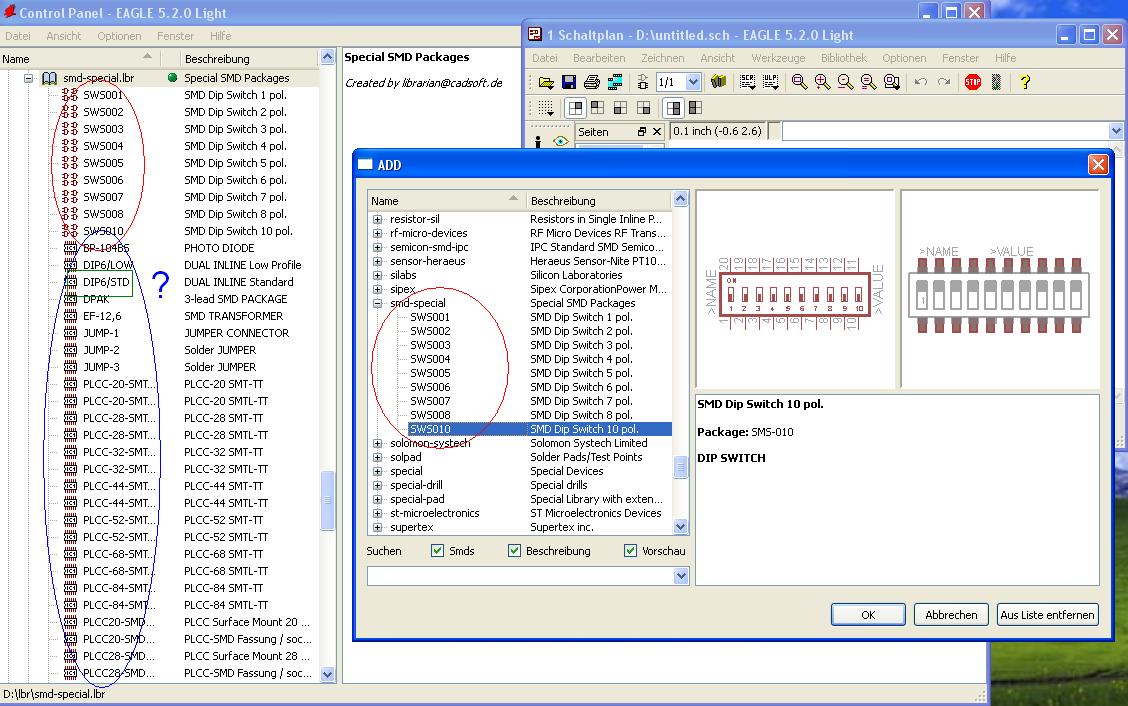
Task: Click ADD list scroll up arrow
Action: (x=681, y=199)
